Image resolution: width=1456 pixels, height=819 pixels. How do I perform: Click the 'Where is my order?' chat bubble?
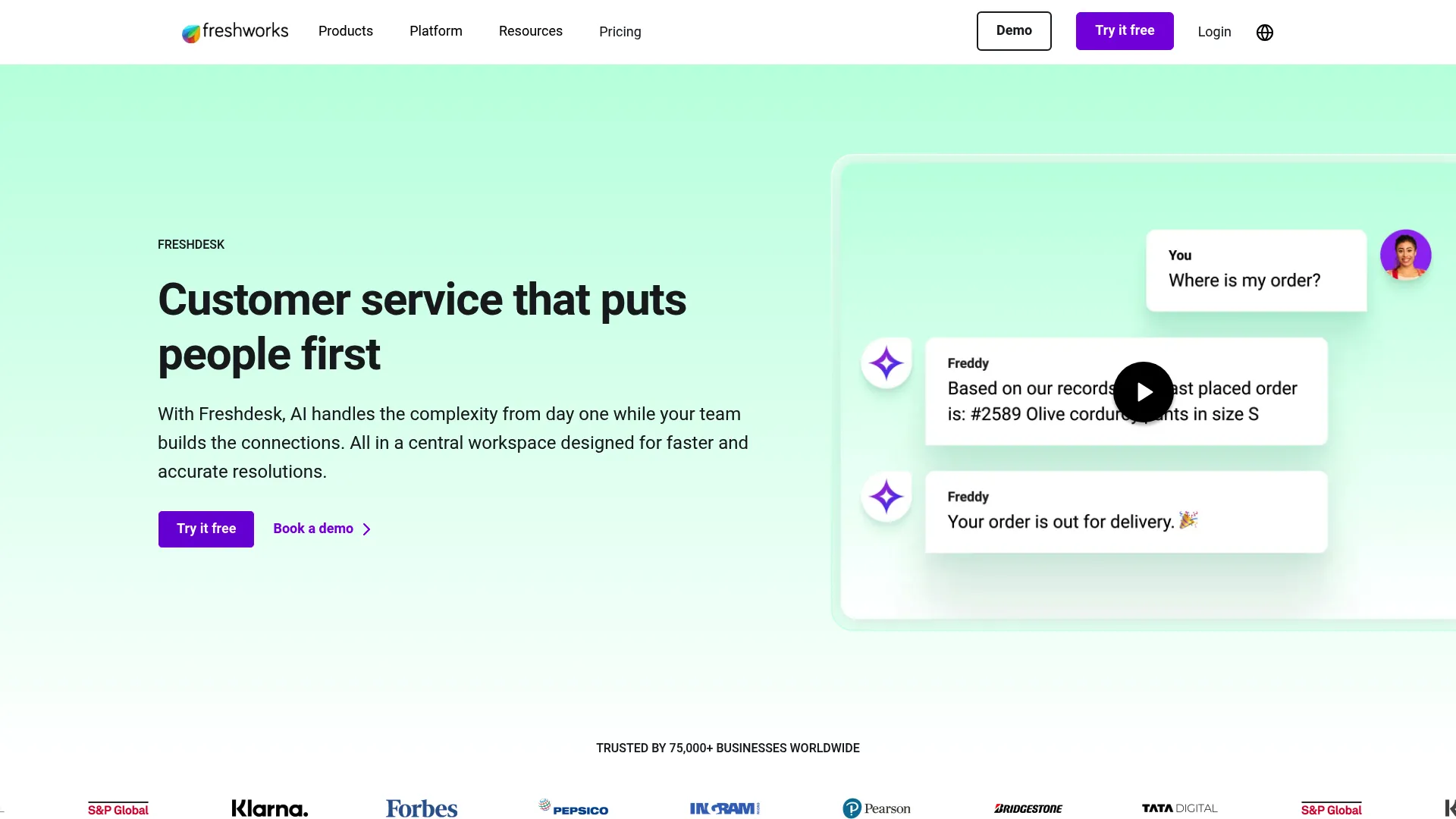point(1255,271)
